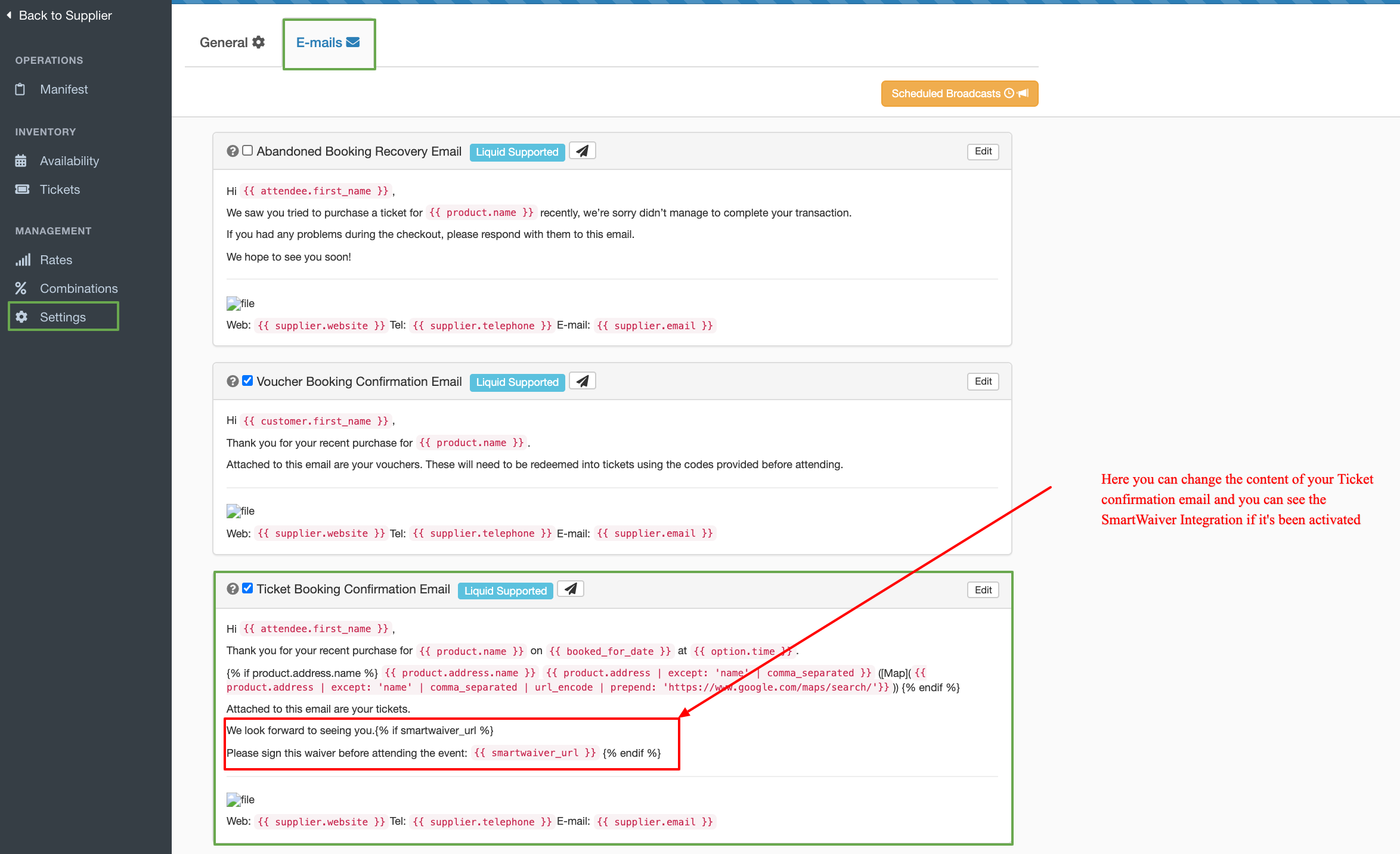
Task: Click the envelope icon on E-mails tab
Action: tap(353, 42)
